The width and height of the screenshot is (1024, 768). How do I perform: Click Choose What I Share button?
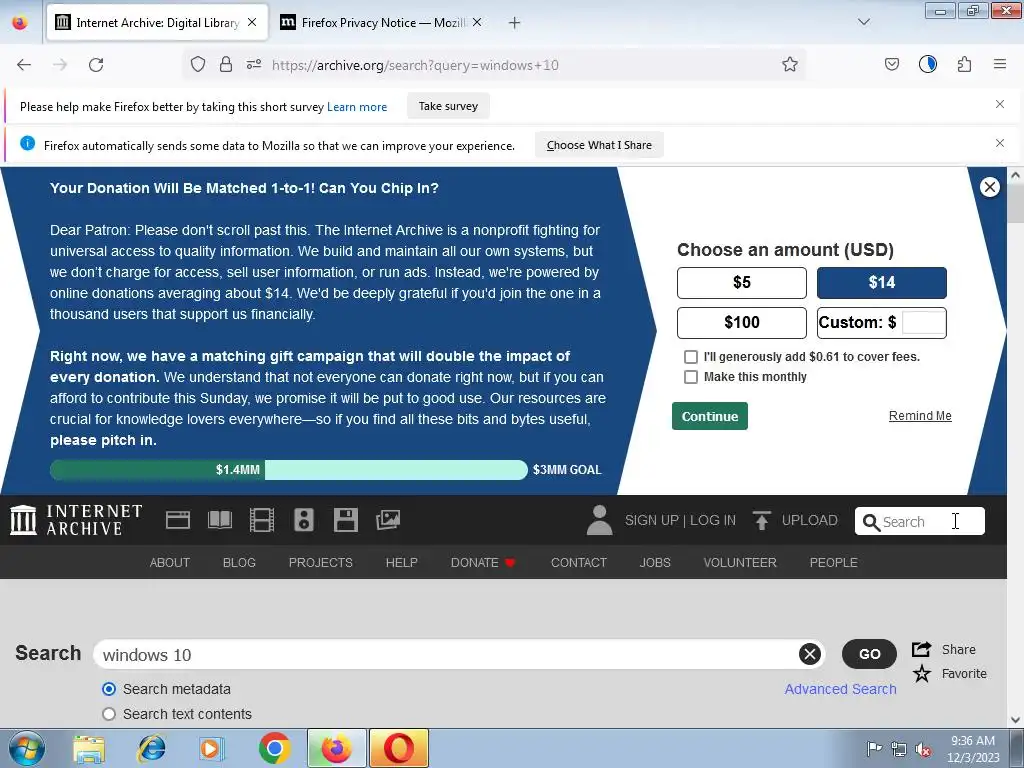[600, 145]
